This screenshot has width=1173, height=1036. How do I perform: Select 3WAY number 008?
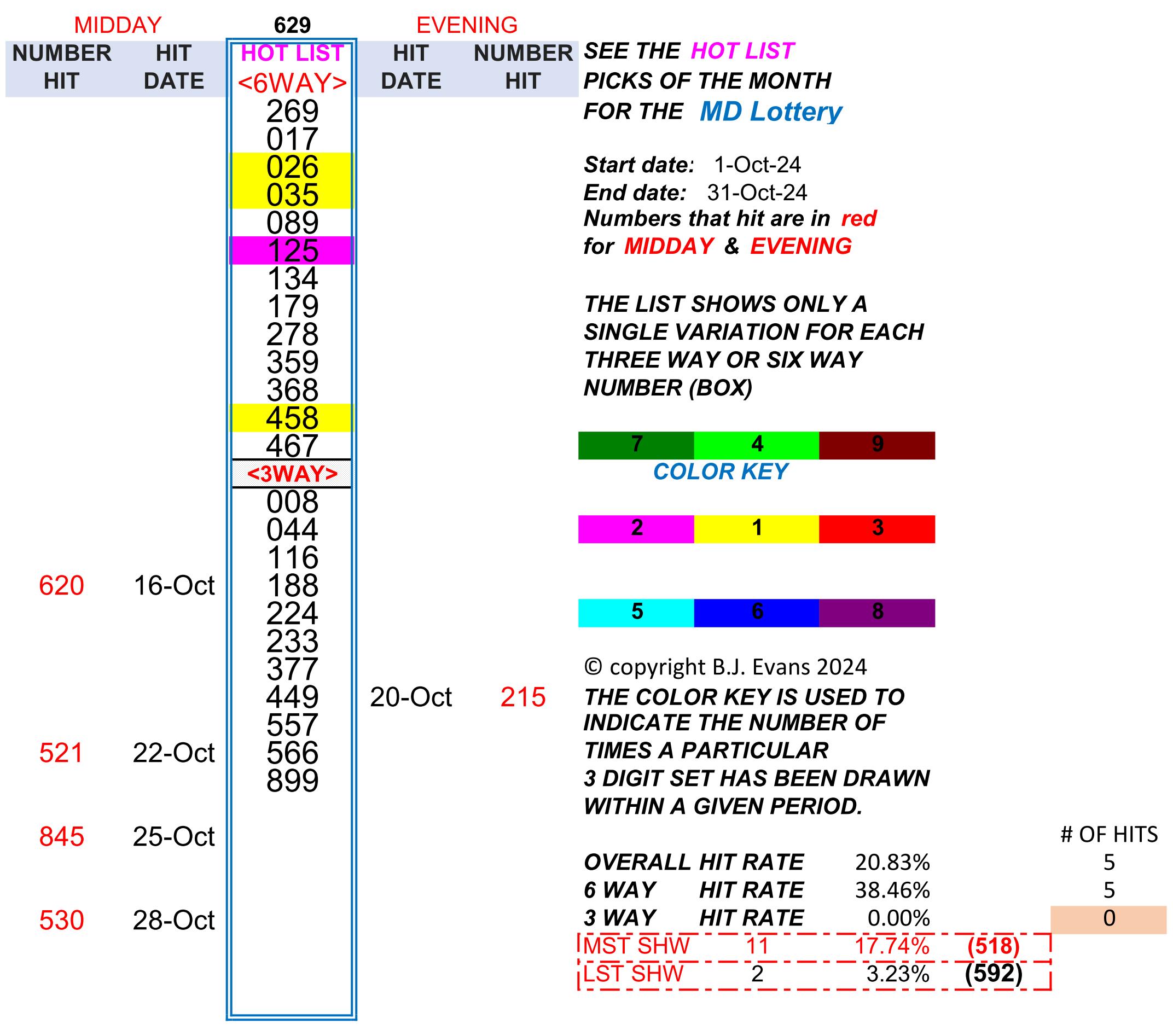292,502
